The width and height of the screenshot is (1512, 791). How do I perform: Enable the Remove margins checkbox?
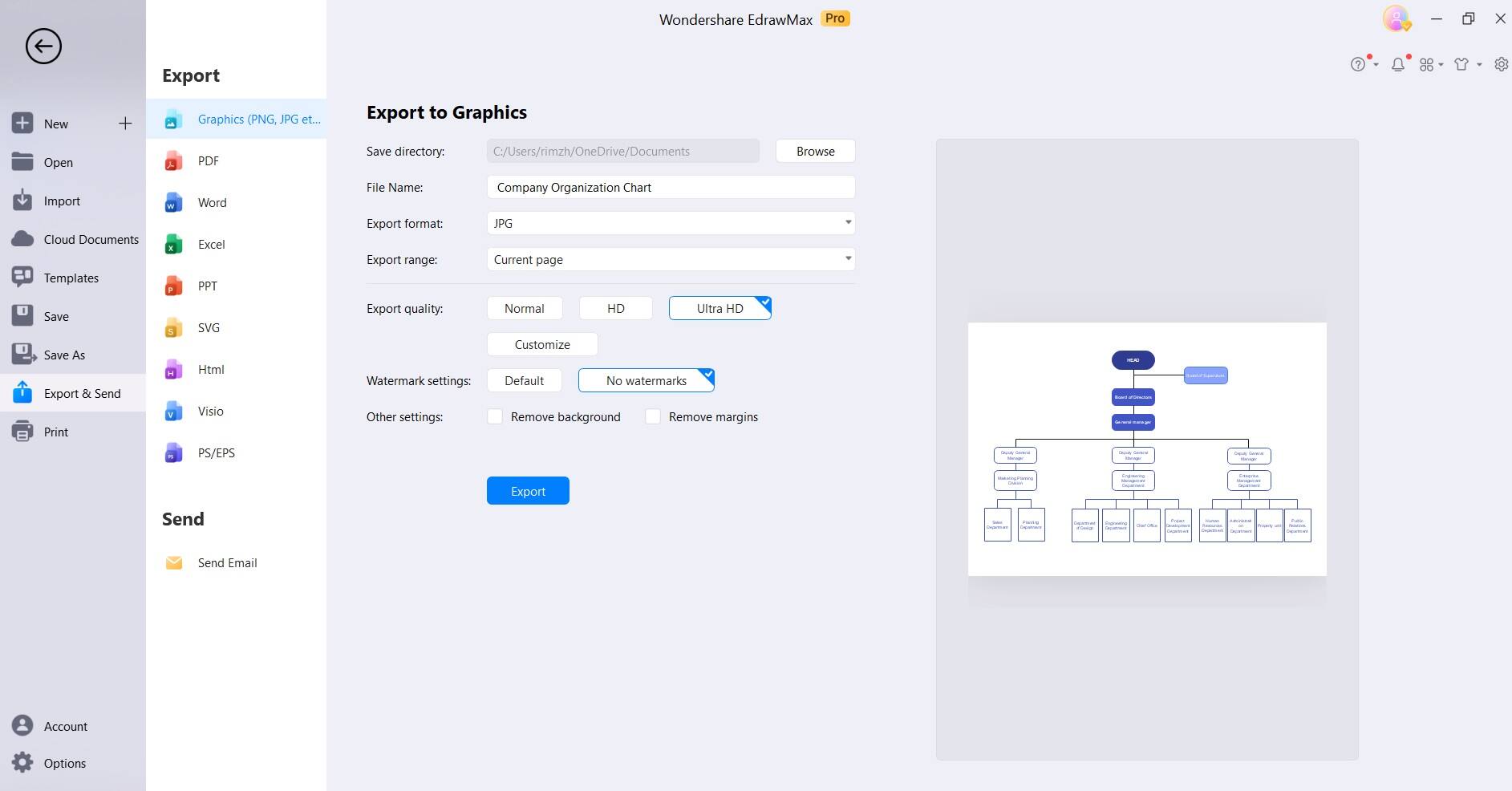653,416
